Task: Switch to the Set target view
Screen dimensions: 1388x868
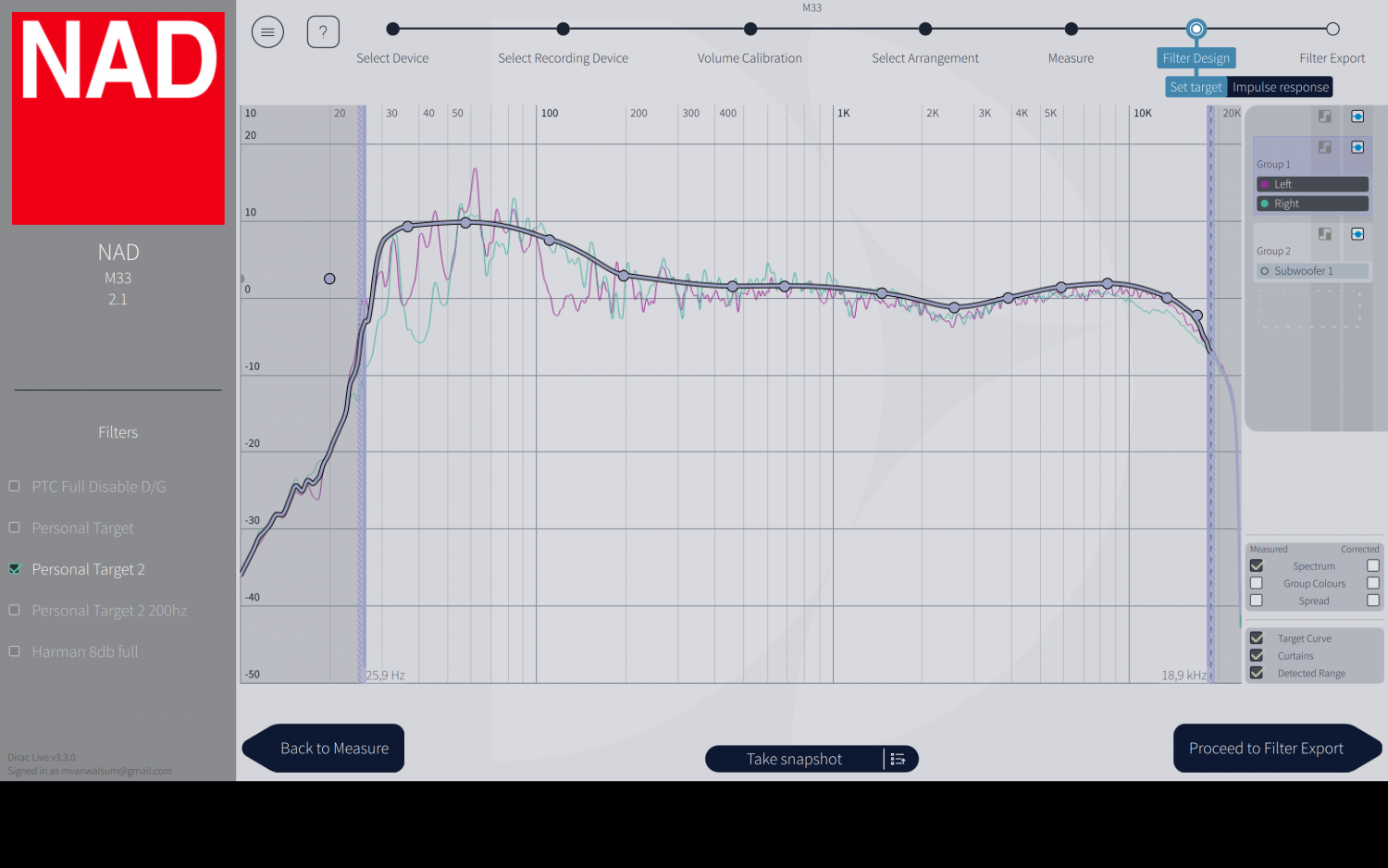Action: pos(1196,87)
